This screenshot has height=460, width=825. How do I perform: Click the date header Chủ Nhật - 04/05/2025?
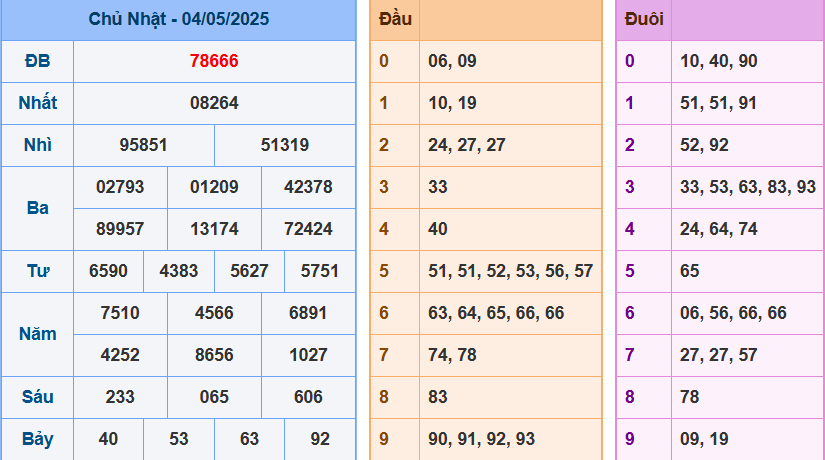(x=178, y=19)
